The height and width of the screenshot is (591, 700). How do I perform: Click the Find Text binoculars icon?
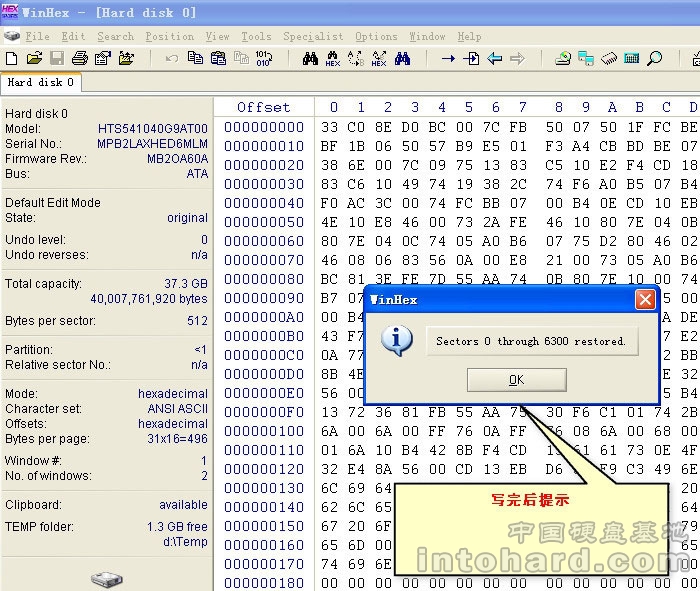[310, 58]
